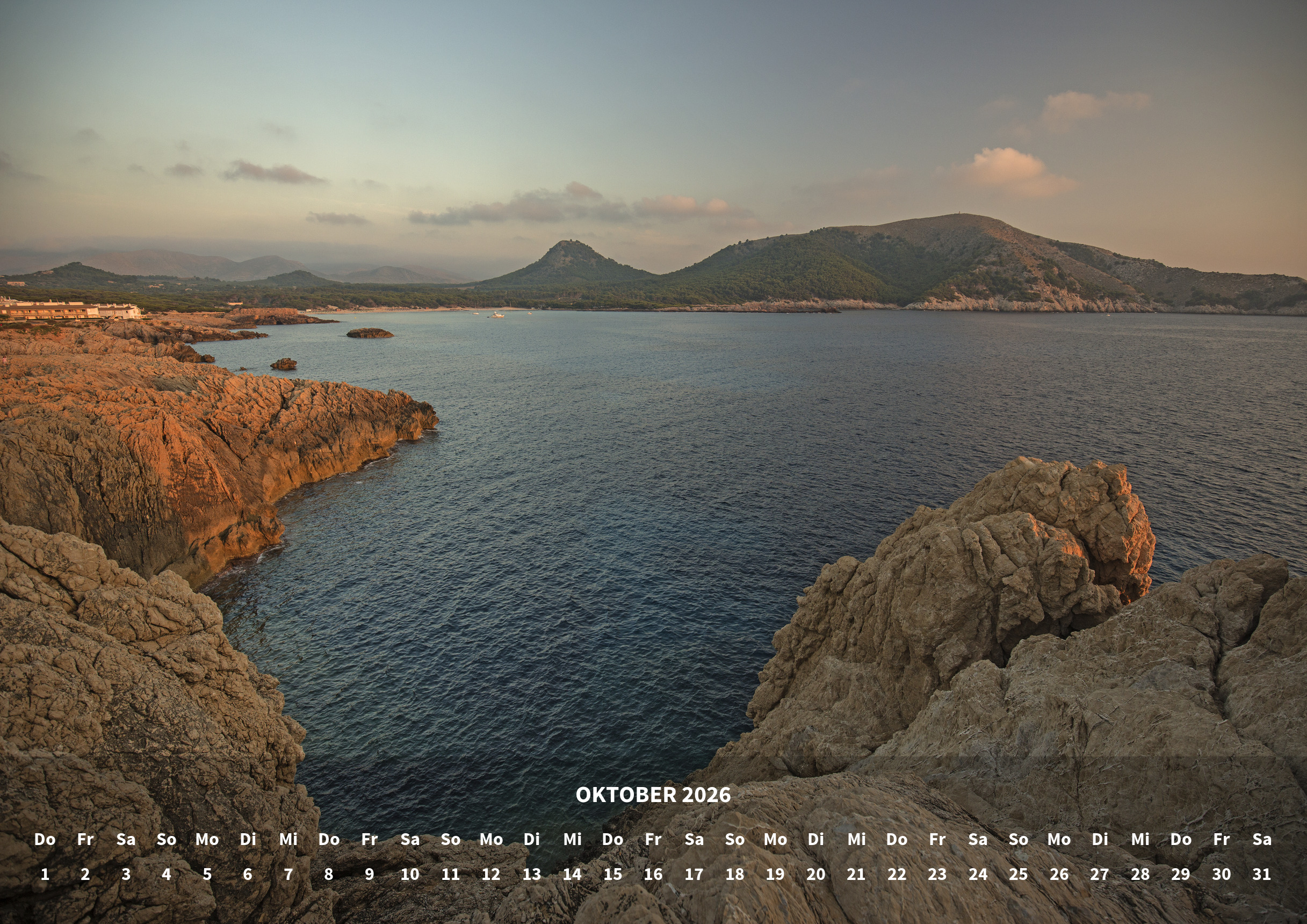The width and height of the screenshot is (1307, 924).
Task: Select the last date 31
Action: [1261, 874]
